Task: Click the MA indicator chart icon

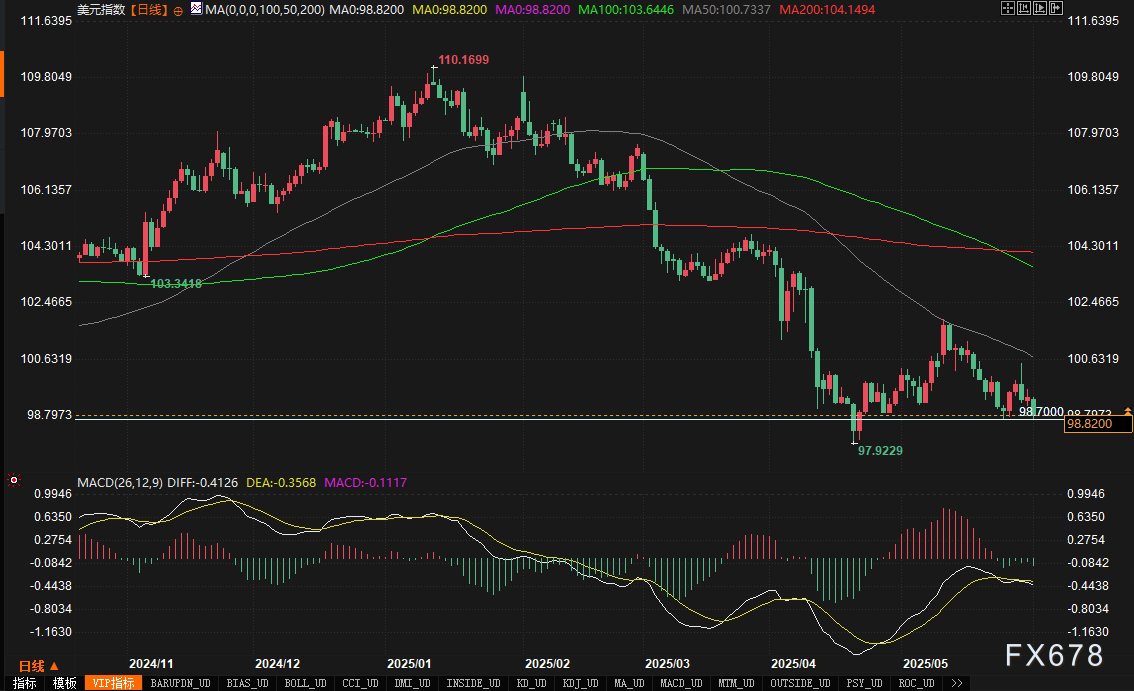Action: coord(194,10)
